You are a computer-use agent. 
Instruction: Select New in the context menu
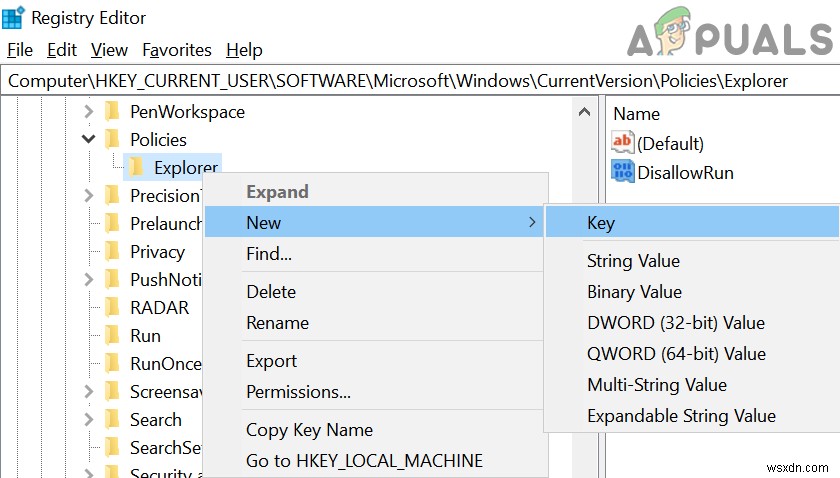(374, 222)
